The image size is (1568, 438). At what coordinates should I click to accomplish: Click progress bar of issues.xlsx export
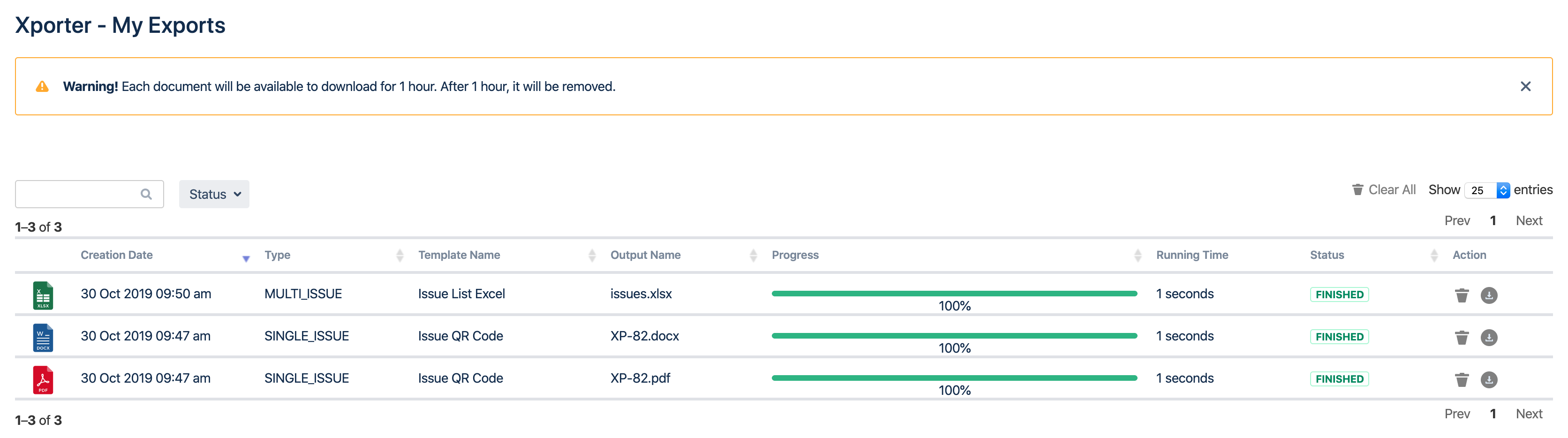point(954,294)
